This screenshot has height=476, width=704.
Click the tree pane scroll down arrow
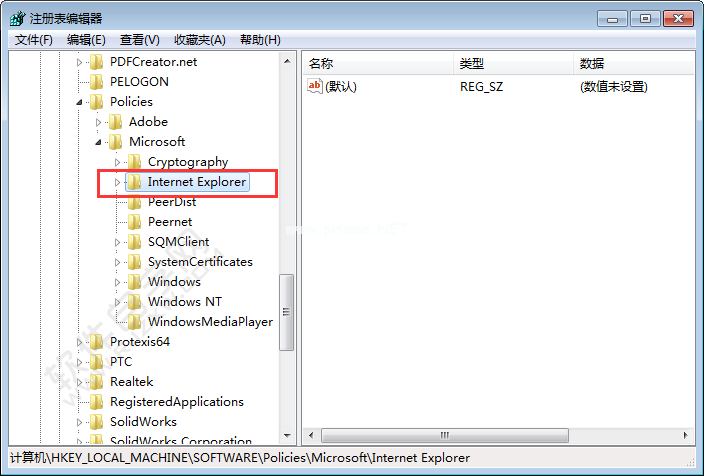pos(287,435)
